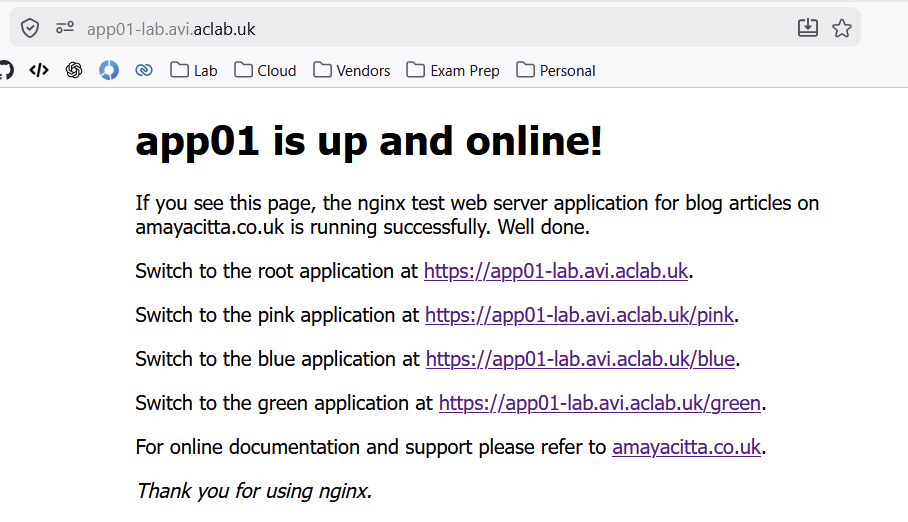Image resolution: width=908 pixels, height=522 pixels.
Task: Switch to the green application link
Action: [600, 403]
